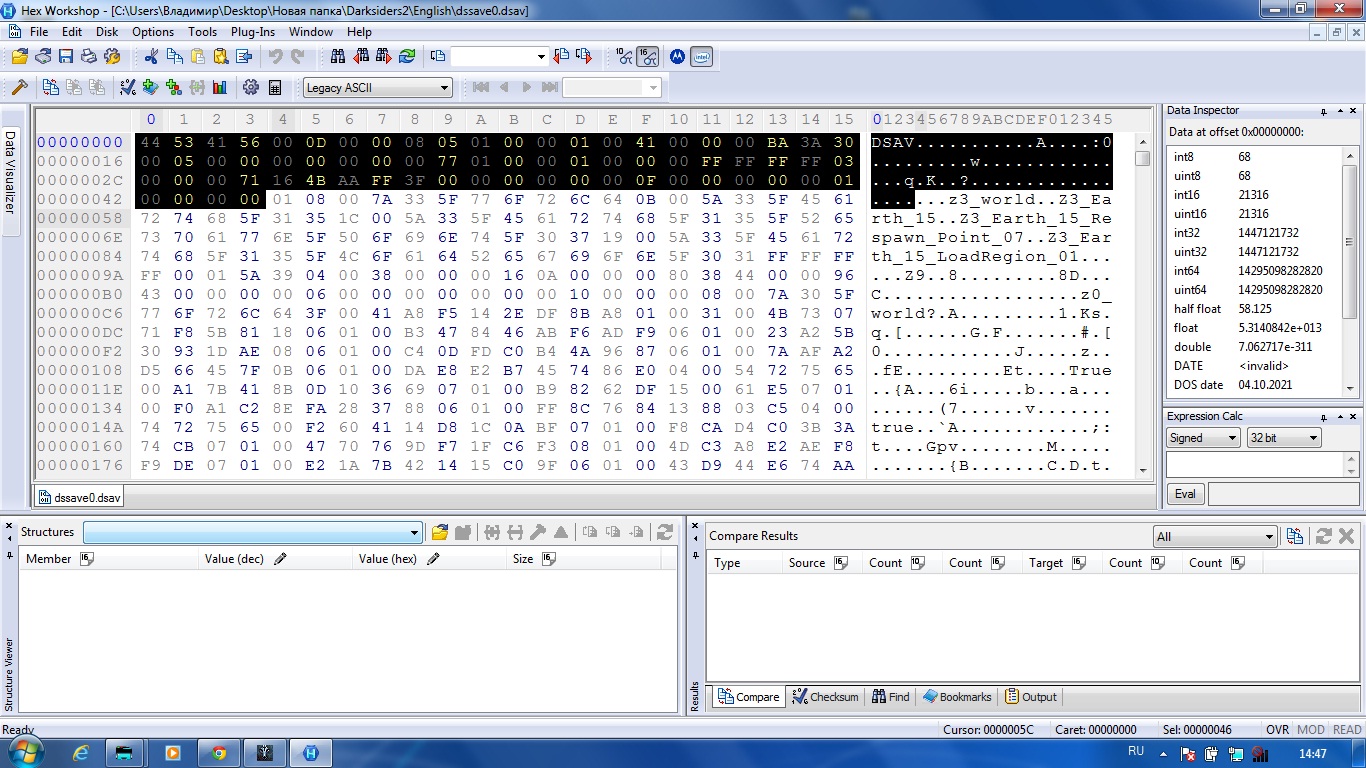The height and width of the screenshot is (768, 1366).
Task: Click the Paste Special icon
Action: coord(220,57)
